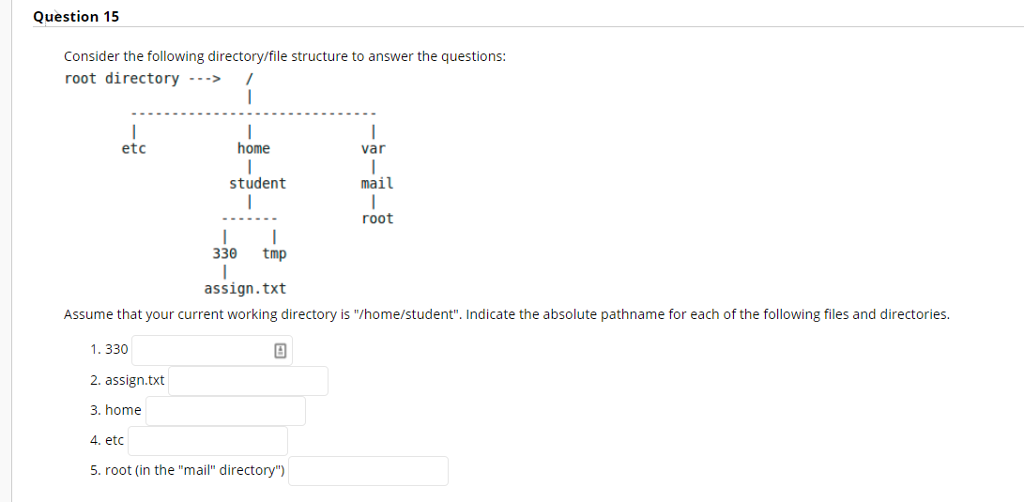Click the 'etc' node in the directory tree
The height and width of the screenshot is (502, 1024).
point(134,149)
